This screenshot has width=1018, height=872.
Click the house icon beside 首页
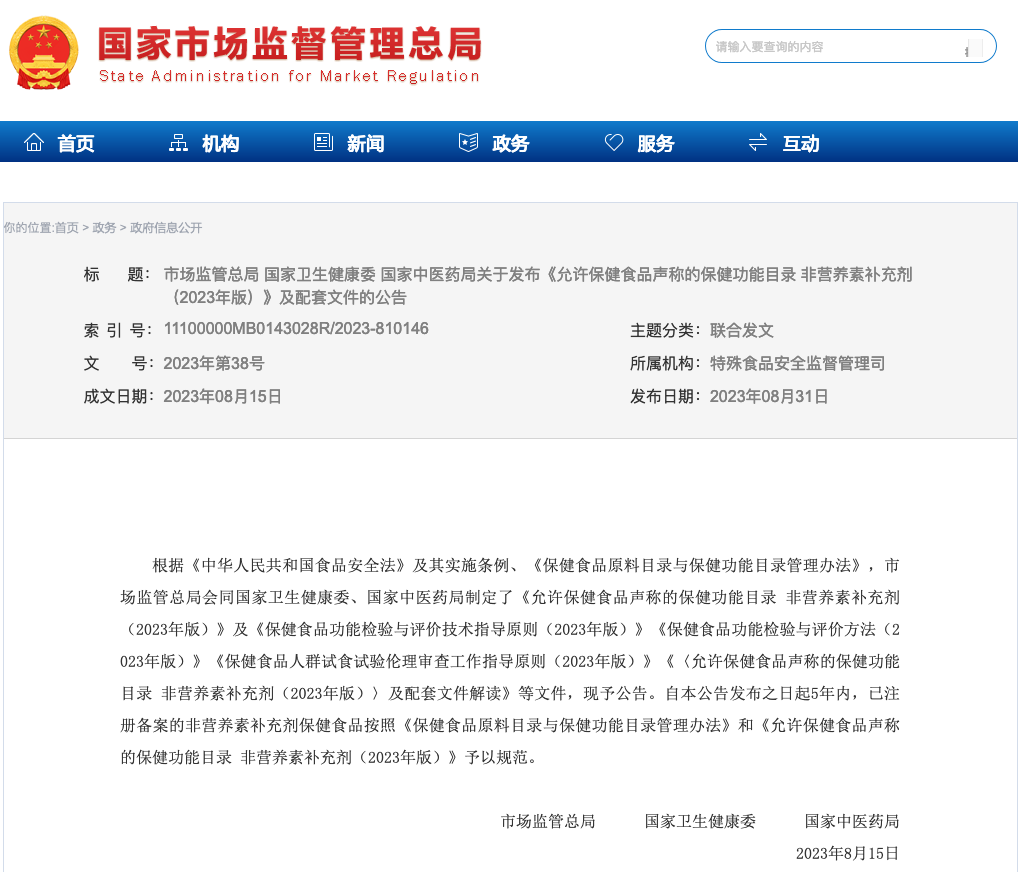34,142
